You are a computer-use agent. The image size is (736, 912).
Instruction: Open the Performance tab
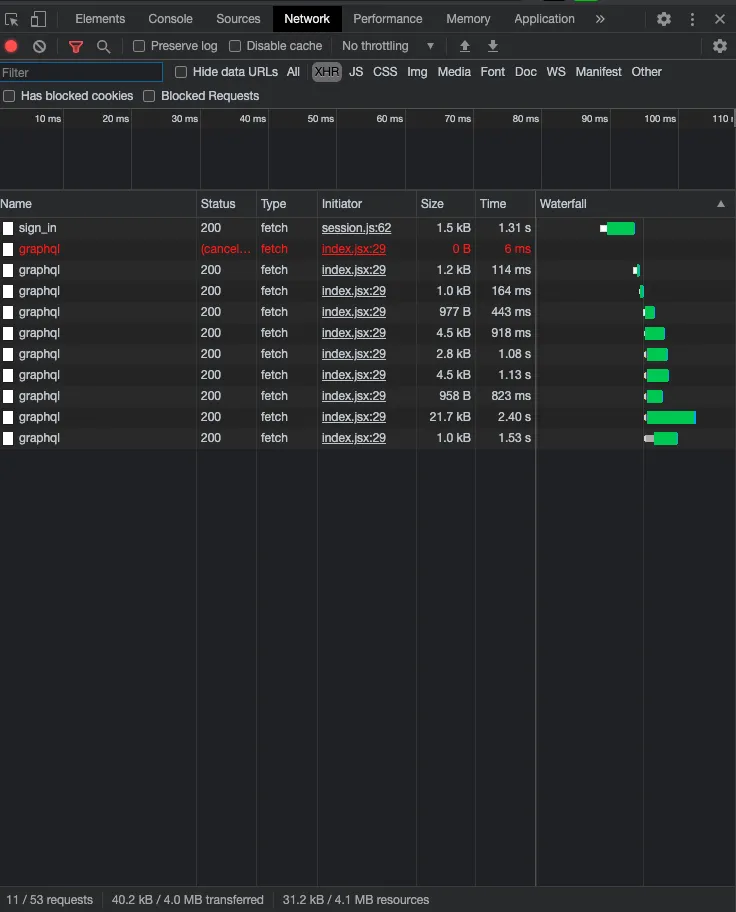click(387, 19)
